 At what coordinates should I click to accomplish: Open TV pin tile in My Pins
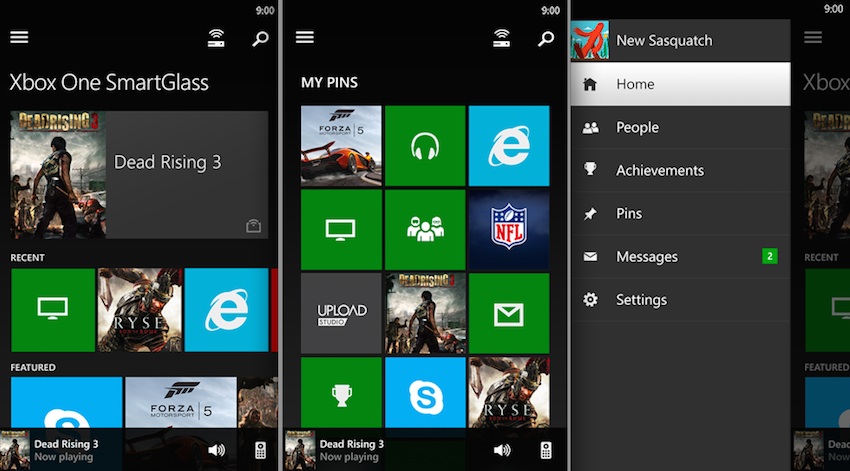tap(341, 230)
